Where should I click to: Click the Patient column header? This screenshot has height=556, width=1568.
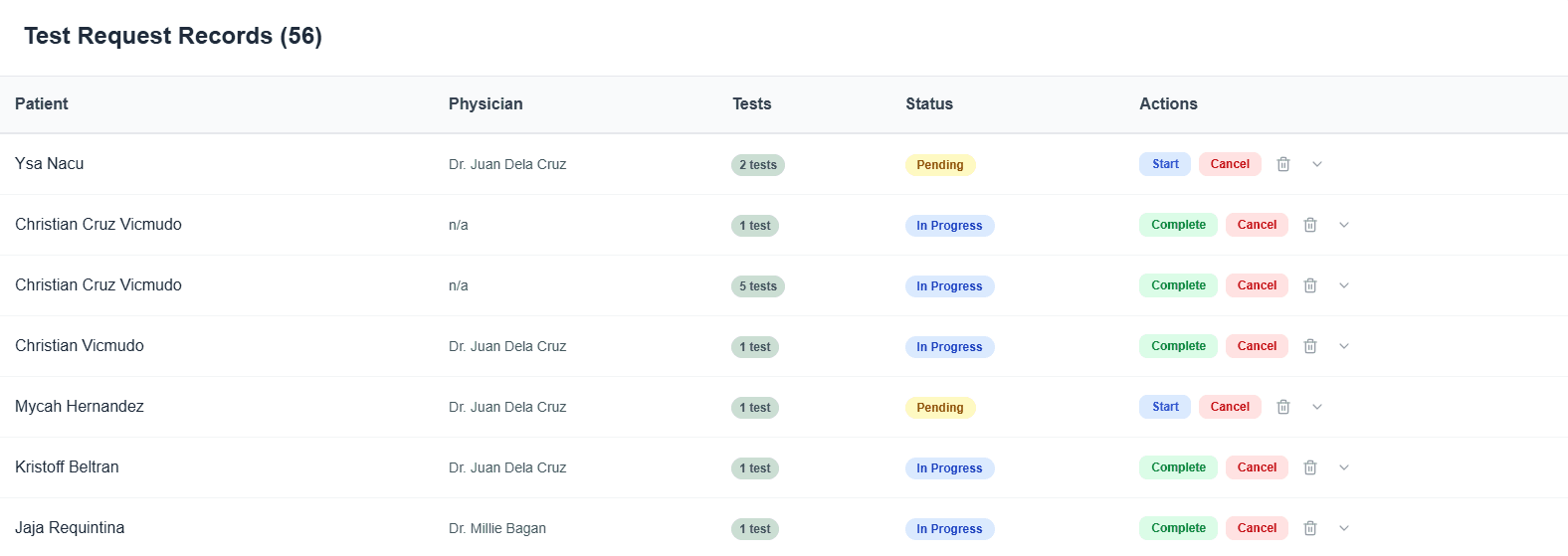[42, 103]
